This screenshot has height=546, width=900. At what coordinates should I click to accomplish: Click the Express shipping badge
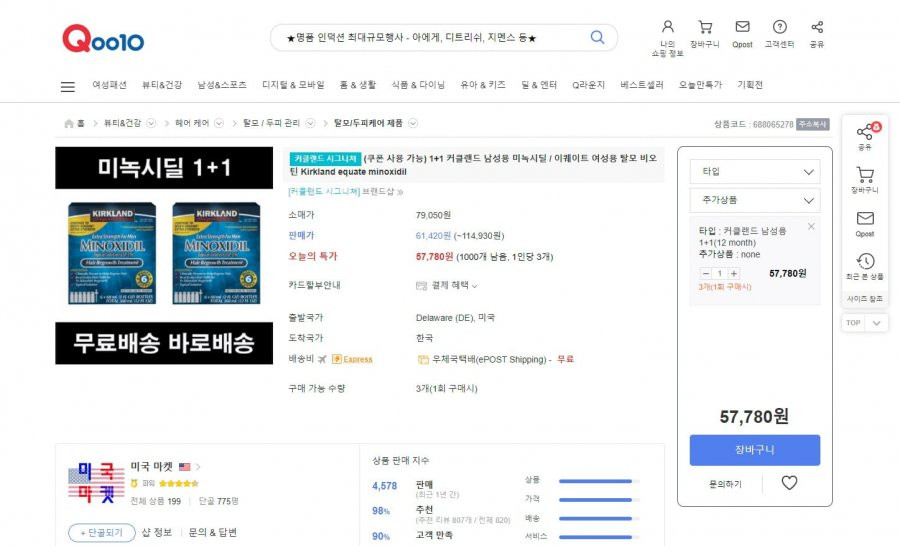(x=352, y=359)
